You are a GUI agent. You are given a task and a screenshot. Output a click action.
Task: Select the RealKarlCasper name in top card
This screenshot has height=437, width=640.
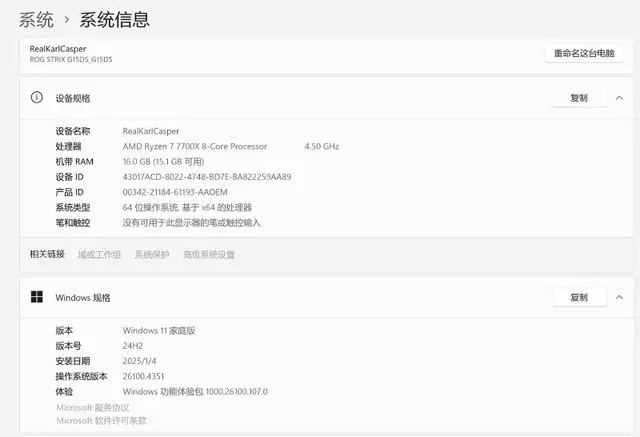pos(58,49)
